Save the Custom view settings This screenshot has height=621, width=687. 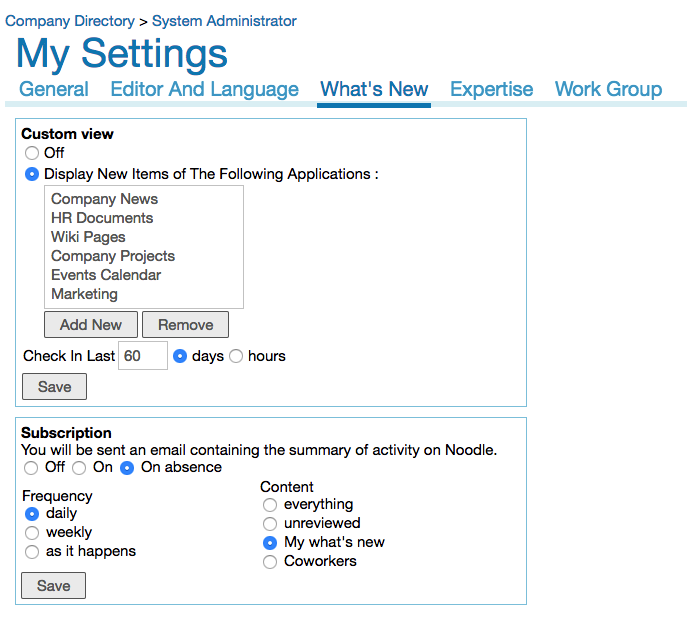[54, 386]
